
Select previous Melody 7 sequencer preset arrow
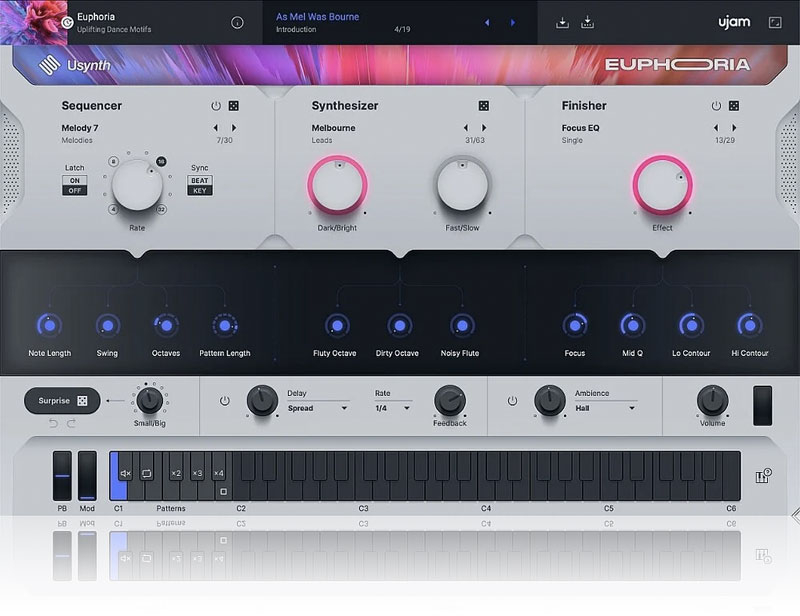point(215,128)
